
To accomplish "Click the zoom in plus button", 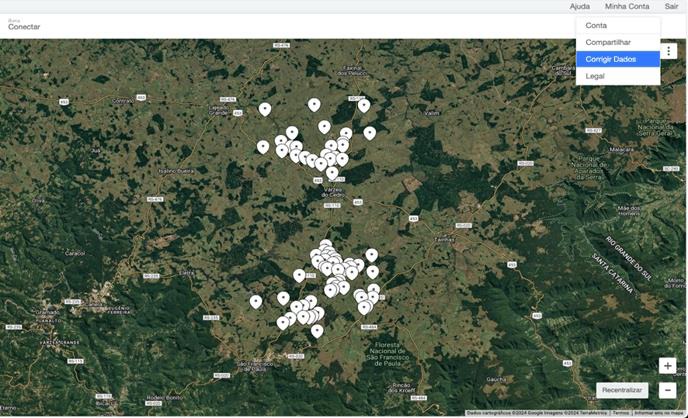I will pos(667,367).
